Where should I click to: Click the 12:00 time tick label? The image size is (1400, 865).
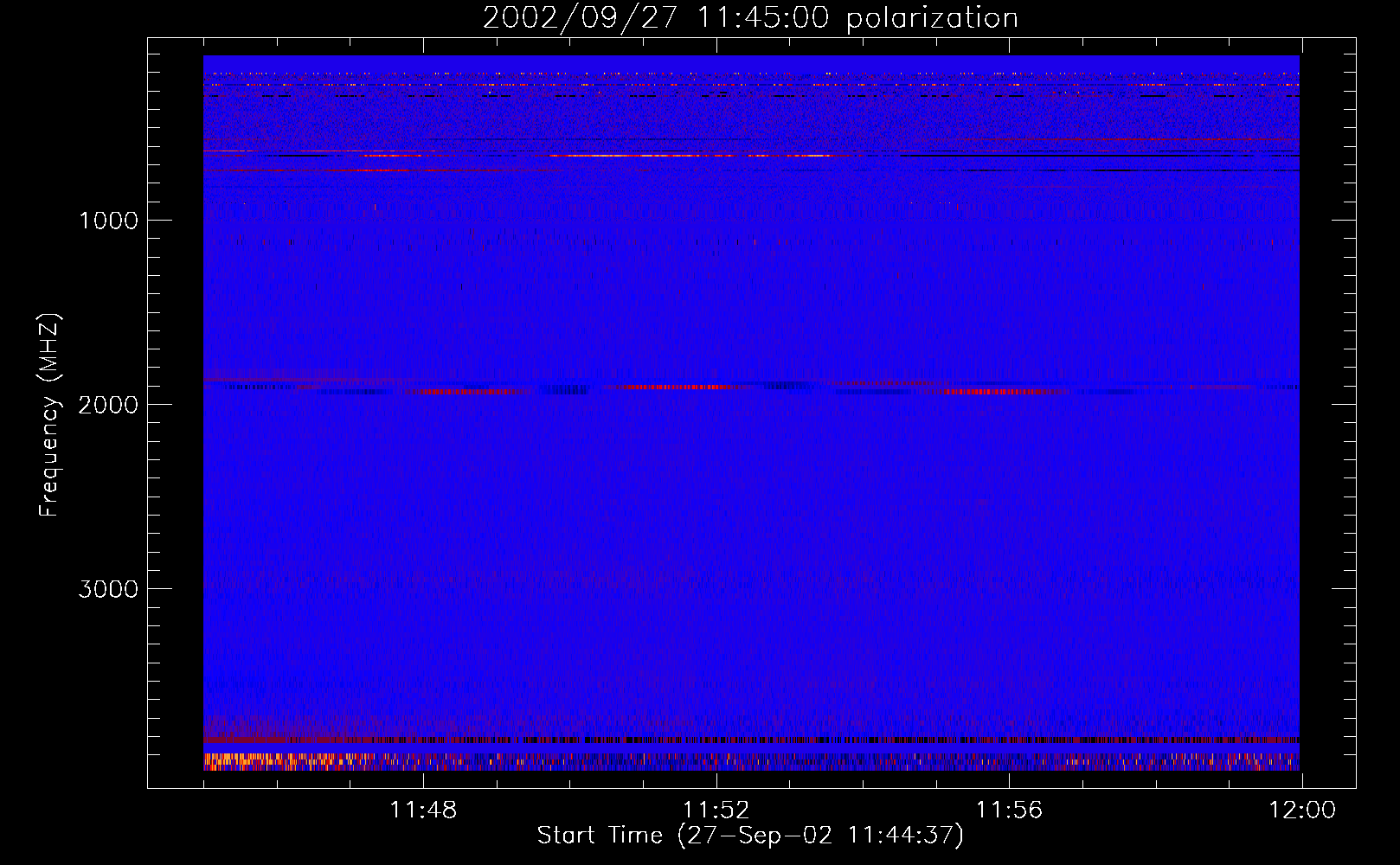pyautogui.click(x=1302, y=811)
